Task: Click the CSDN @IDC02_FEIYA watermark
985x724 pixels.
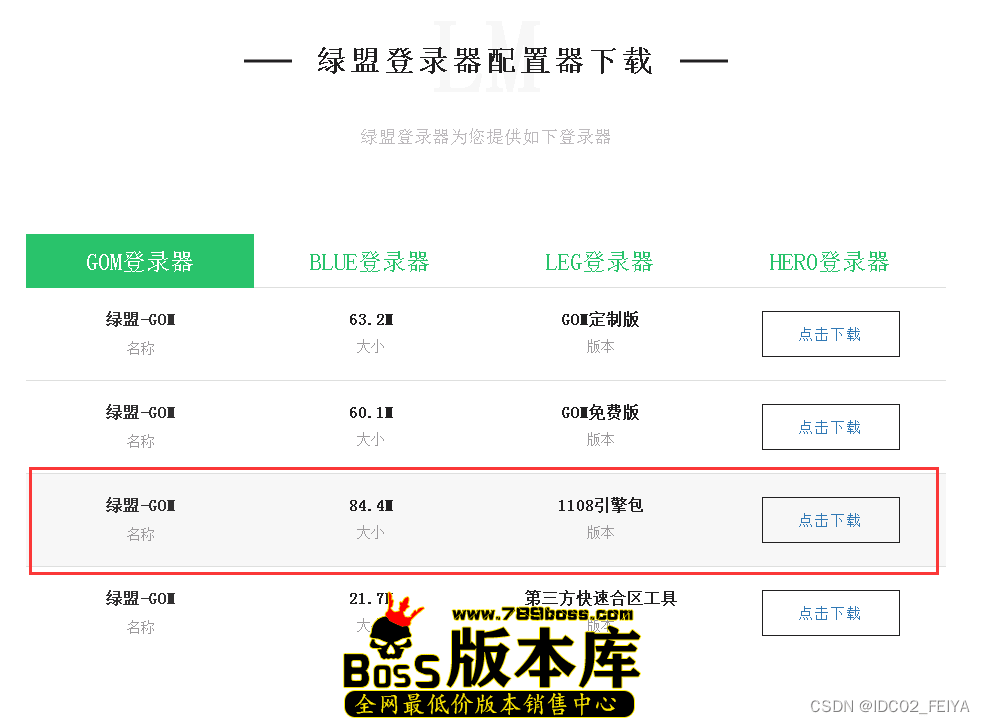Action: pos(890,707)
